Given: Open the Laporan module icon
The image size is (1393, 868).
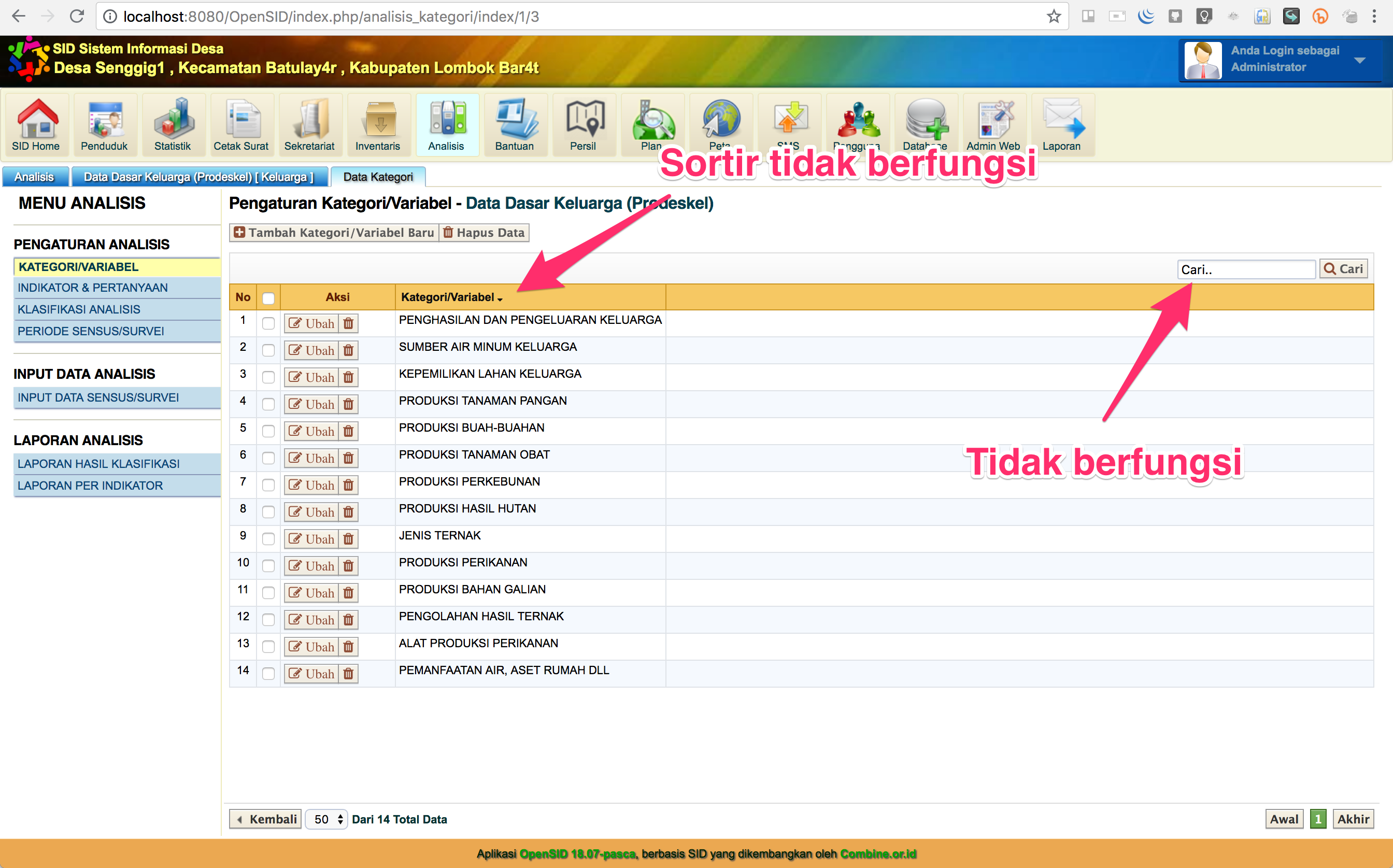Looking at the screenshot, I should [x=1062, y=124].
